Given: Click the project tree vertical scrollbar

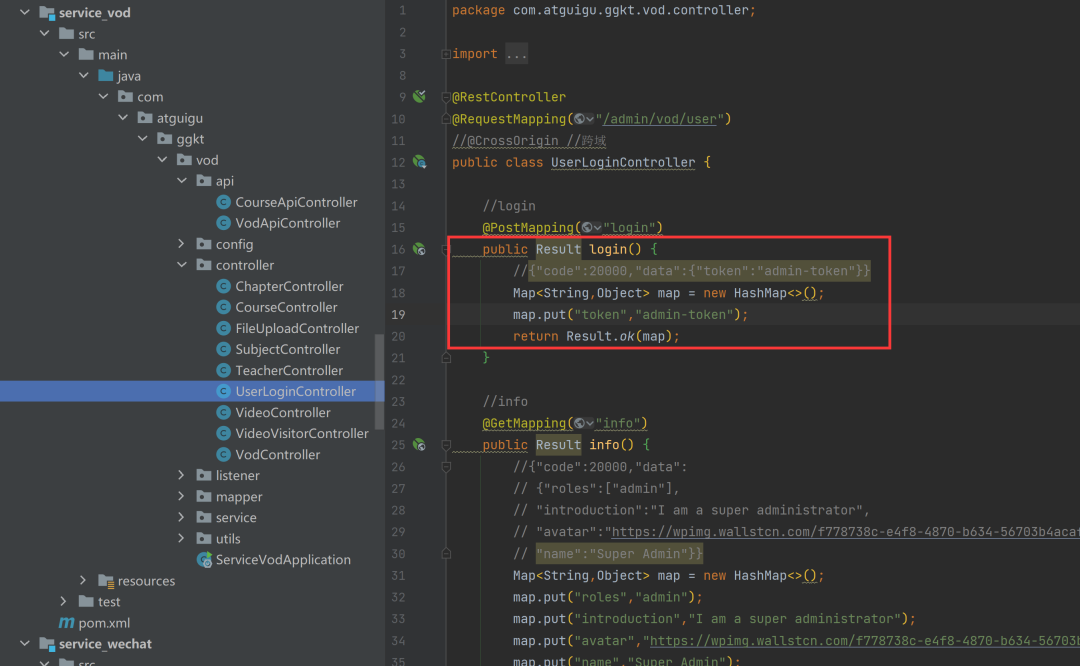Looking at the screenshot, I should 379,380.
